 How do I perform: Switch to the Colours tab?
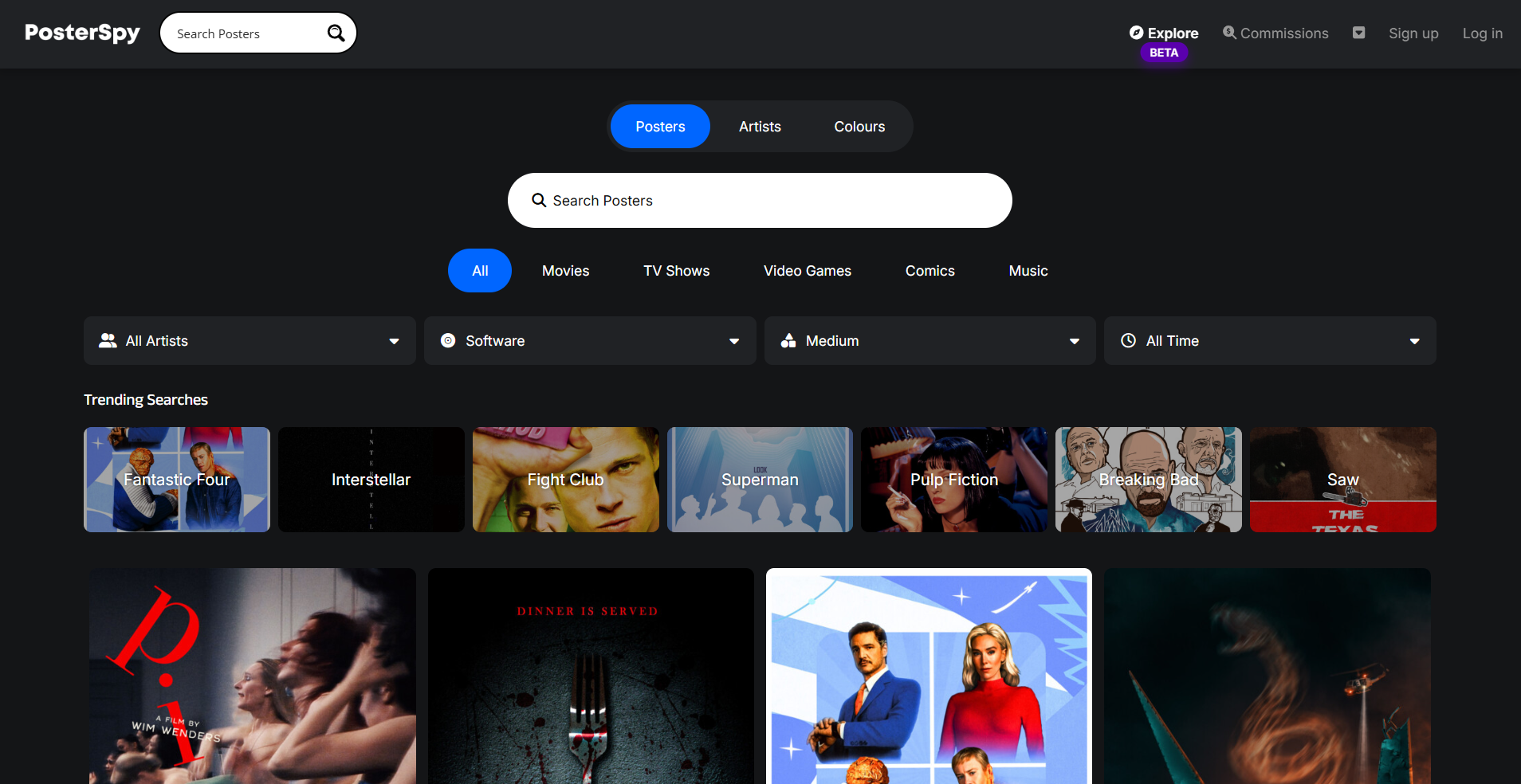[859, 127]
